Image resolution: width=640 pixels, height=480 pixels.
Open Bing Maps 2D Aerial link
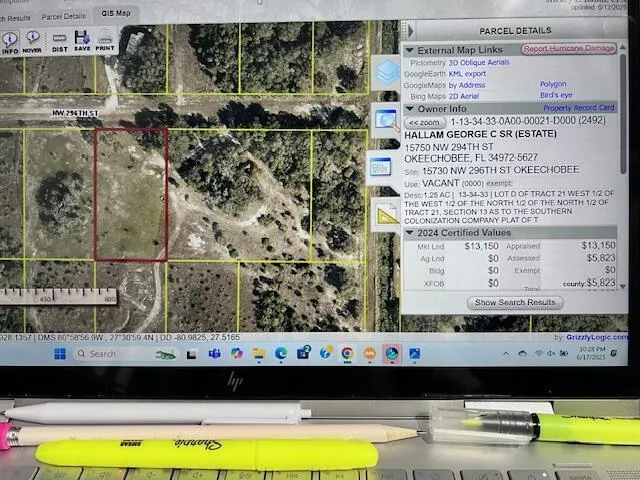[x=464, y=96]
